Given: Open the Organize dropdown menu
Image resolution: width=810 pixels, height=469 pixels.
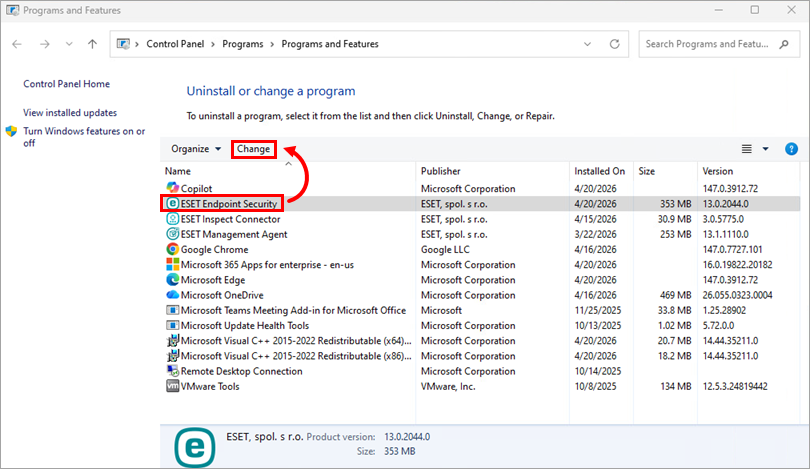Looking at the screenshot, I should click(196, 149).
